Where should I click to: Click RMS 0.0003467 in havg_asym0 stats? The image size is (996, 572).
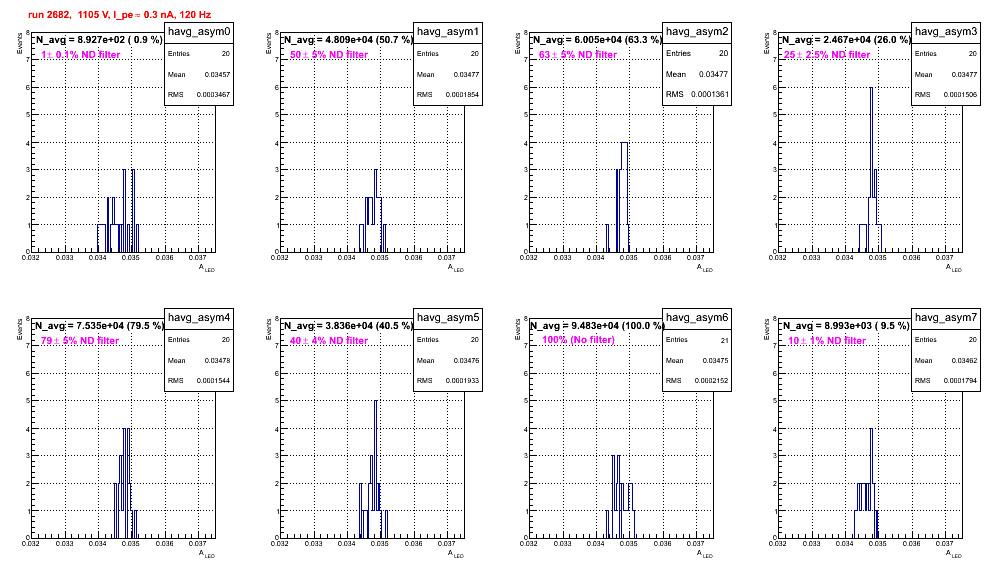[199, 95]
